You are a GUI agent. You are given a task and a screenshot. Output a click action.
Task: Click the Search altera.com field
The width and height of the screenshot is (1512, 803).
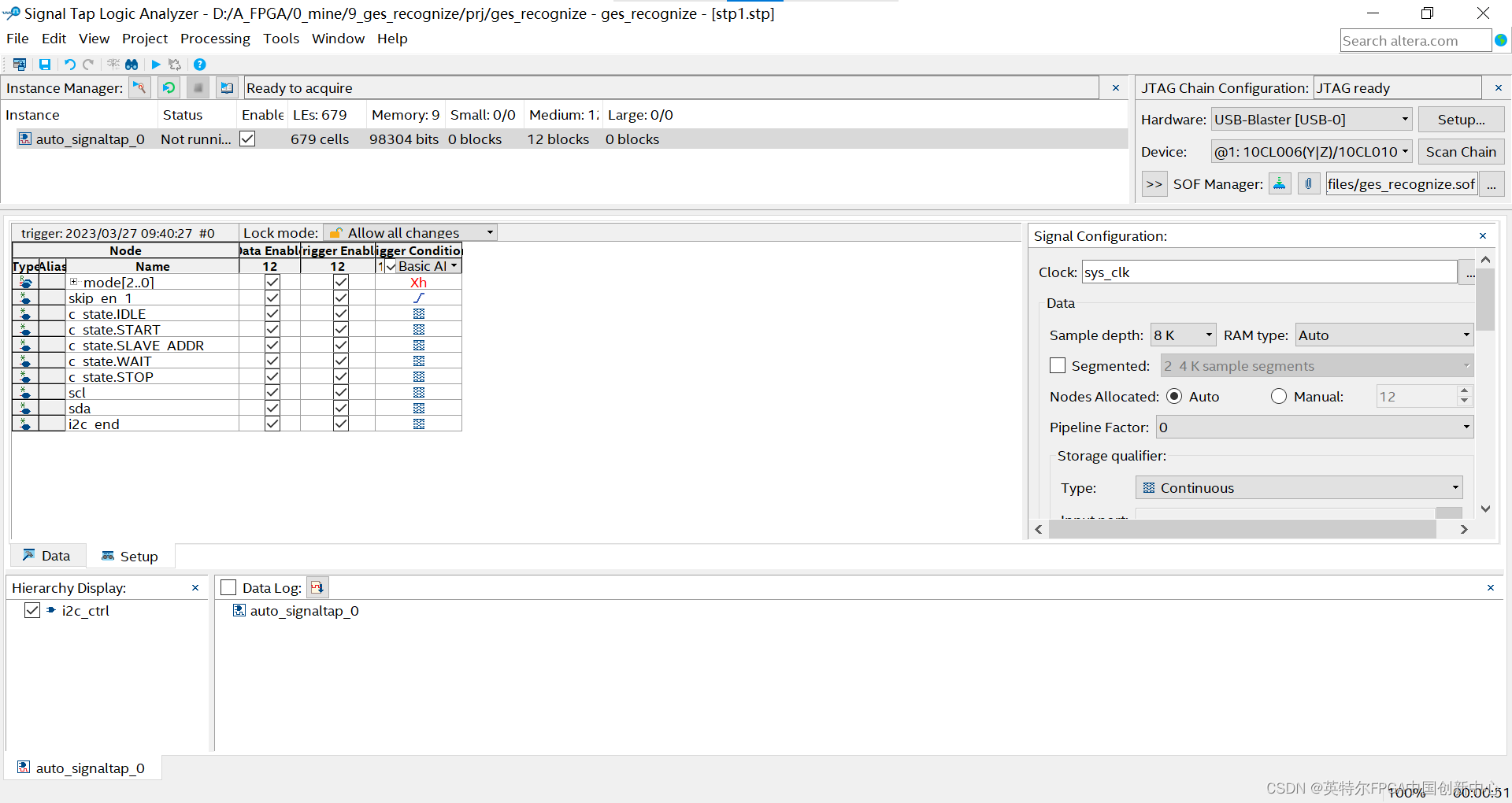point(1415,40)
